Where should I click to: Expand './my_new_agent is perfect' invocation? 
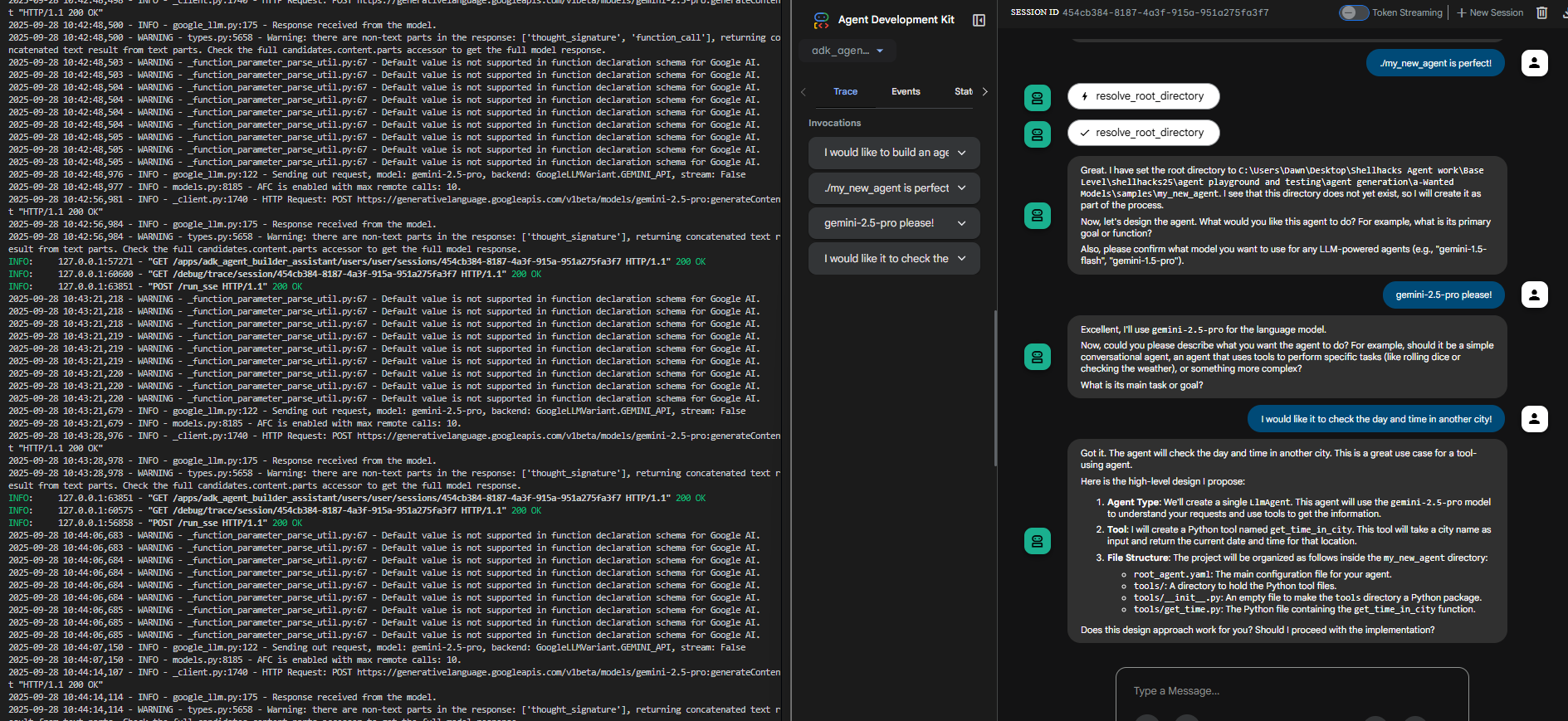point(894,188)
